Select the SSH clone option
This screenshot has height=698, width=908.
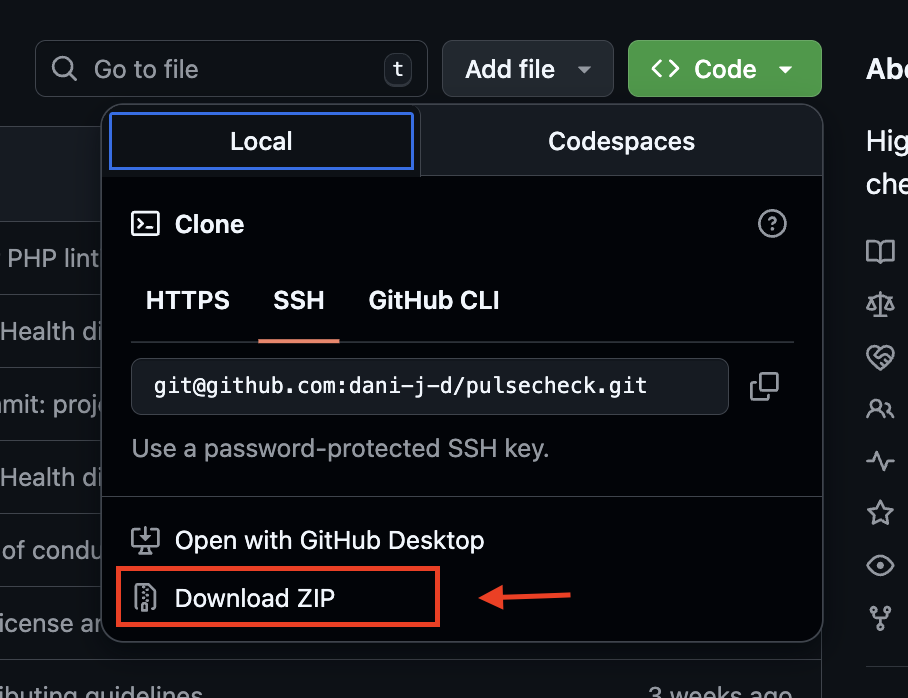299,300
